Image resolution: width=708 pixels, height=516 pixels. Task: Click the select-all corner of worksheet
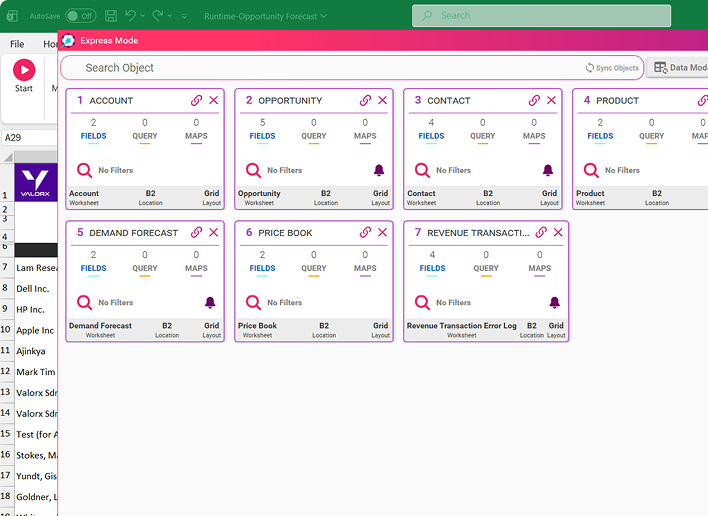coord(8,158)
